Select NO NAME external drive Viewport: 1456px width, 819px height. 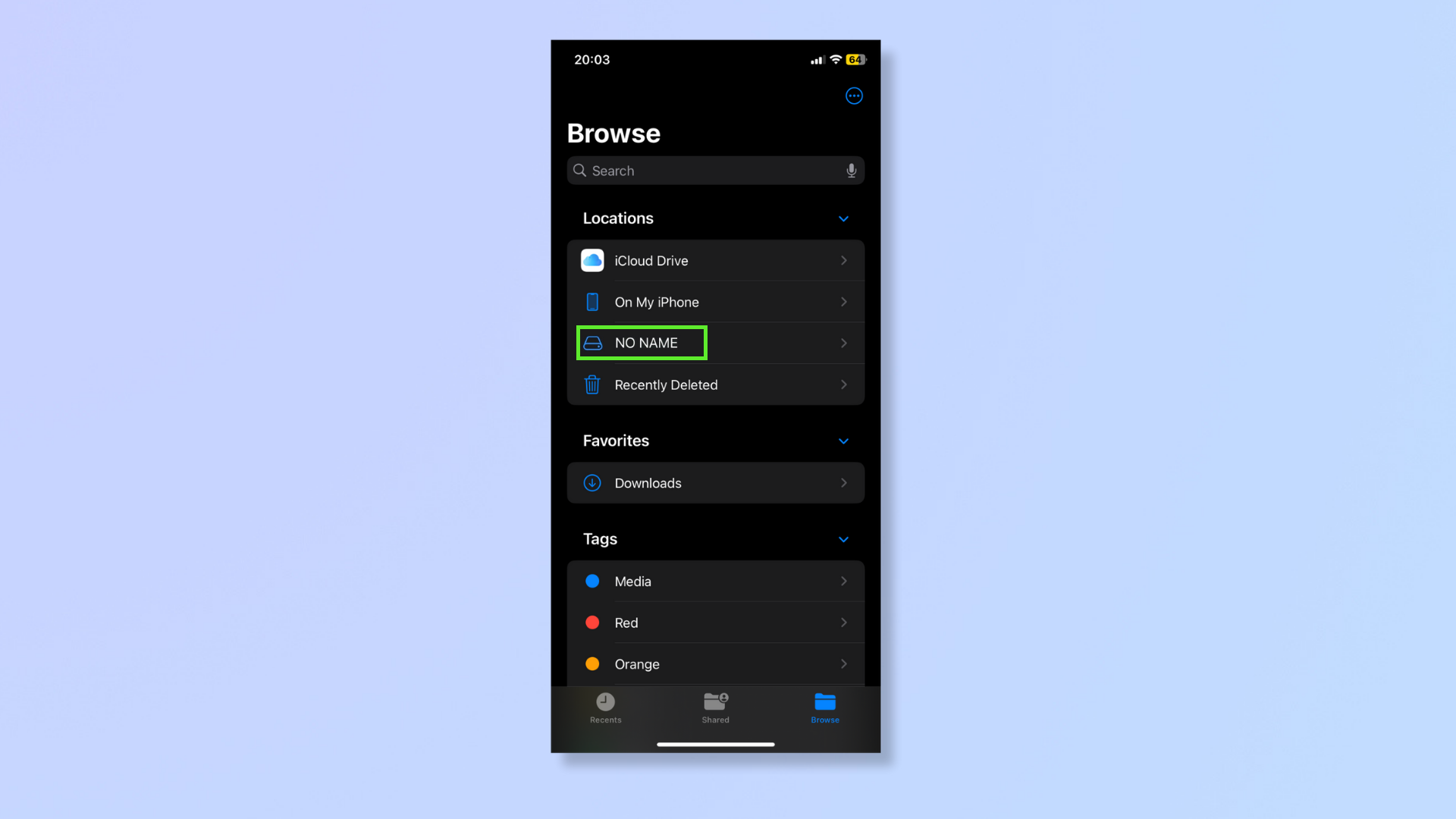(x=716, y=343)
